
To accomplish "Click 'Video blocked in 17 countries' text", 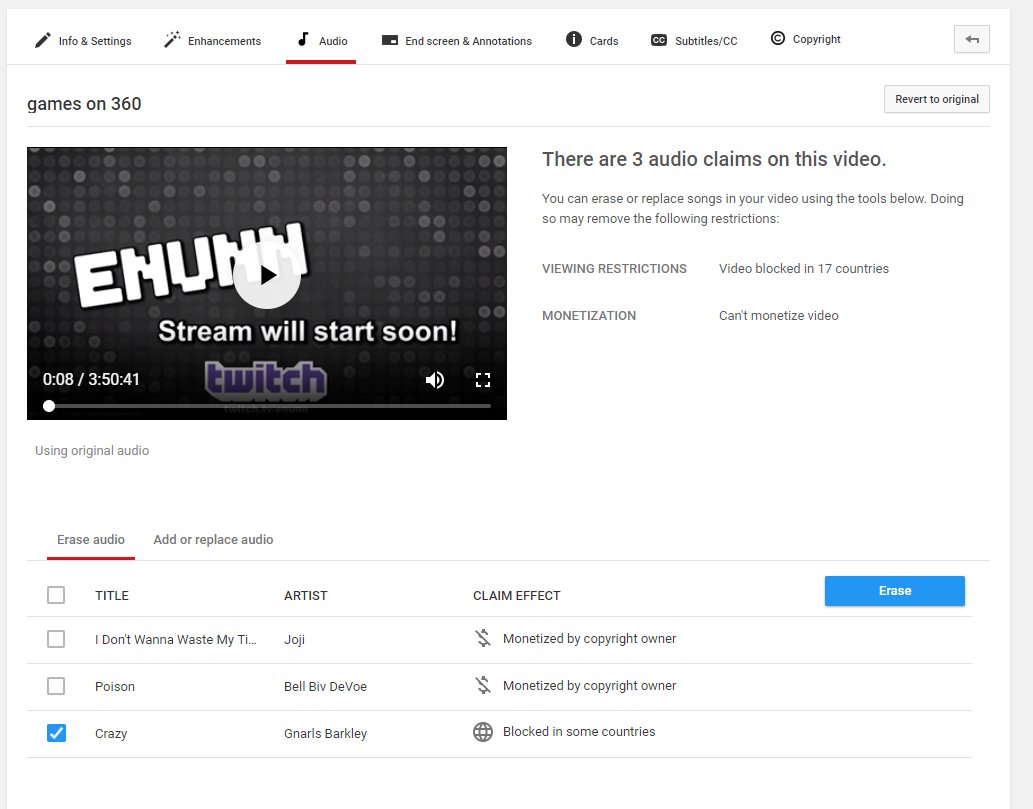I will tap(804, 268).
